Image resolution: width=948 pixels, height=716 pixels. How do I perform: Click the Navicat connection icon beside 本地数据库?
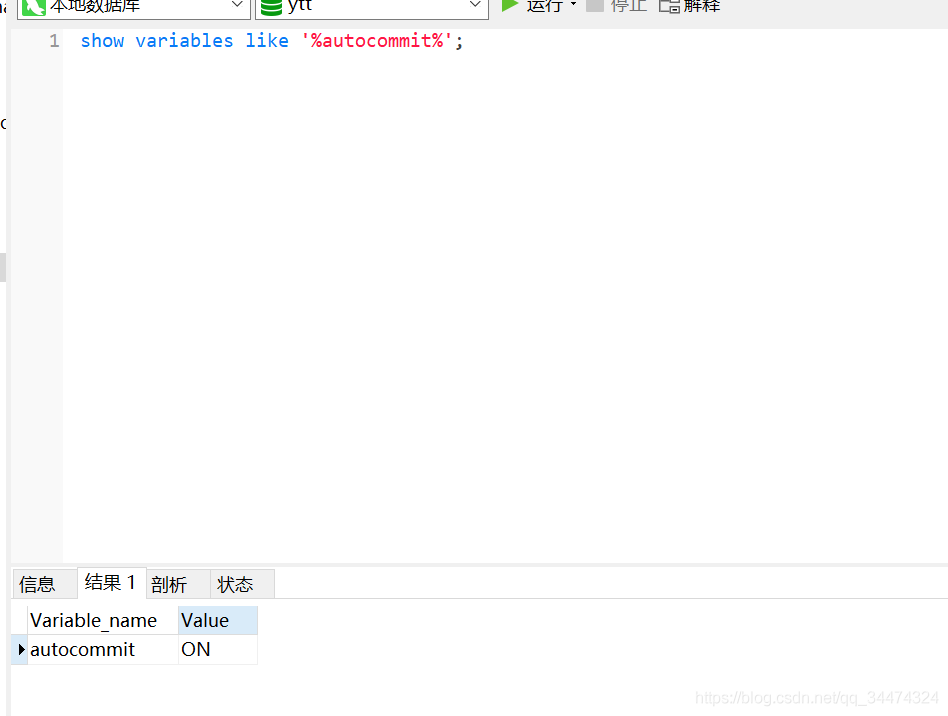[x=34, y=8]
